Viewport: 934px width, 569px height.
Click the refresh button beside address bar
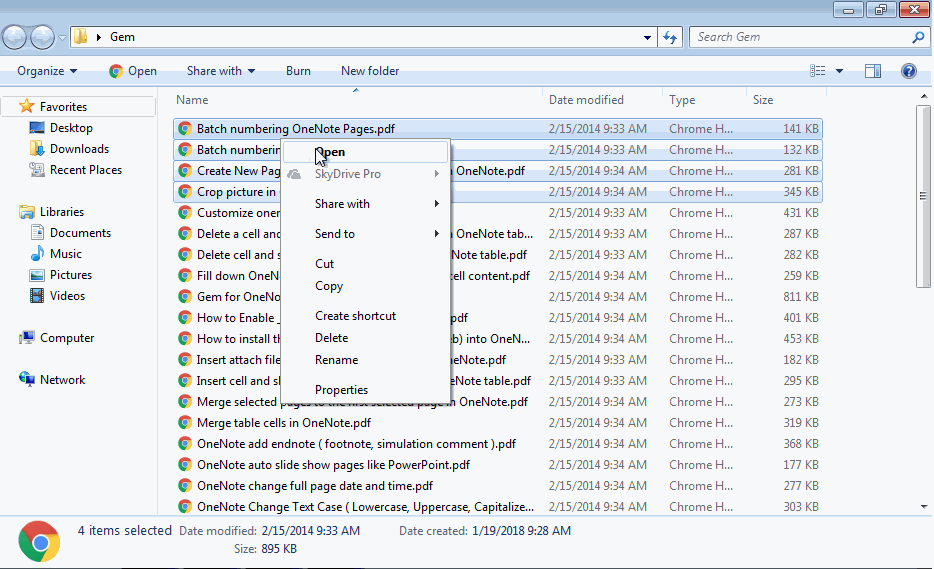[670, 37]
